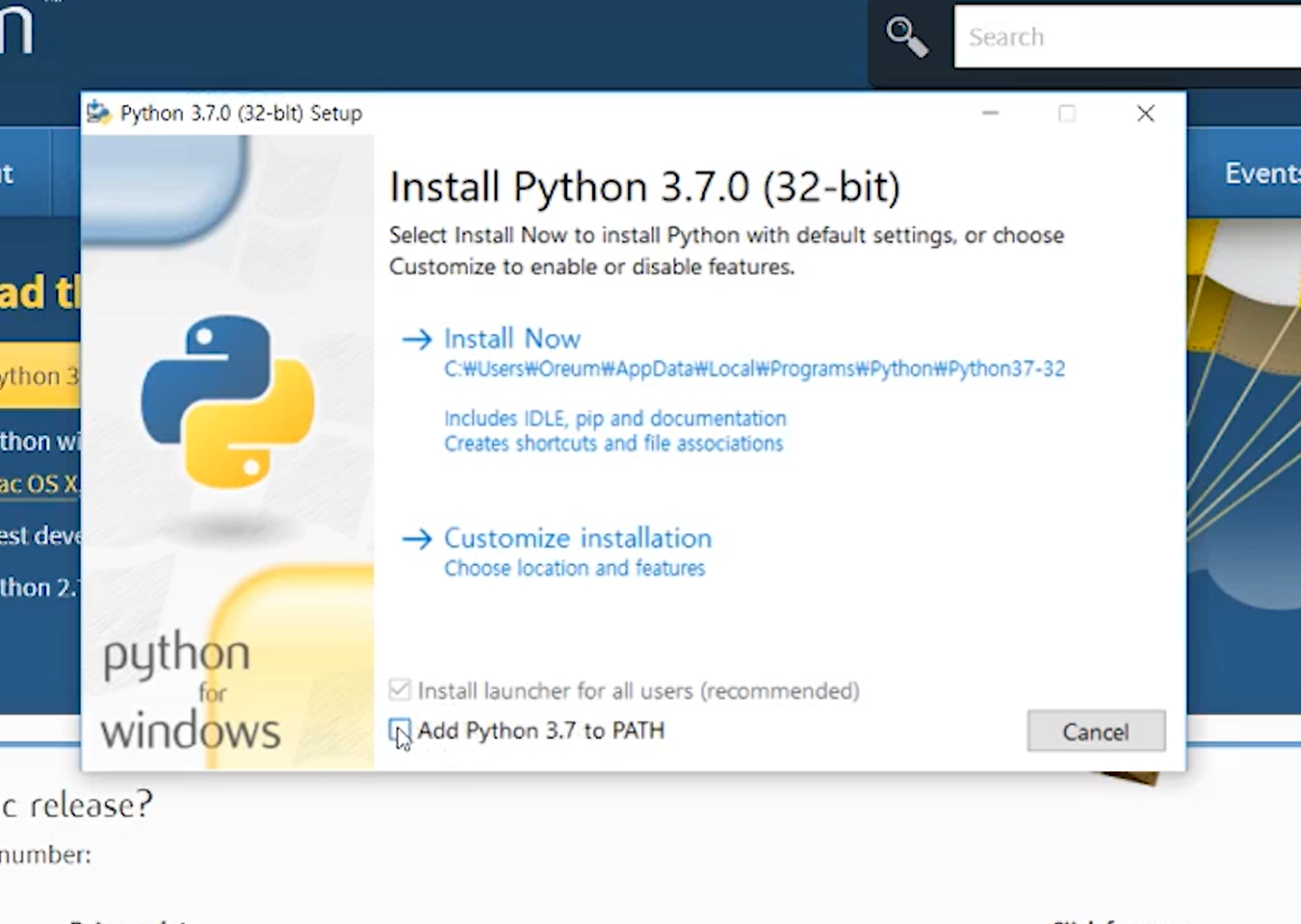The width and height of the screenshot is (1301, 924).
Task: Click the default install path text
Action: click(x=754, y=369)
